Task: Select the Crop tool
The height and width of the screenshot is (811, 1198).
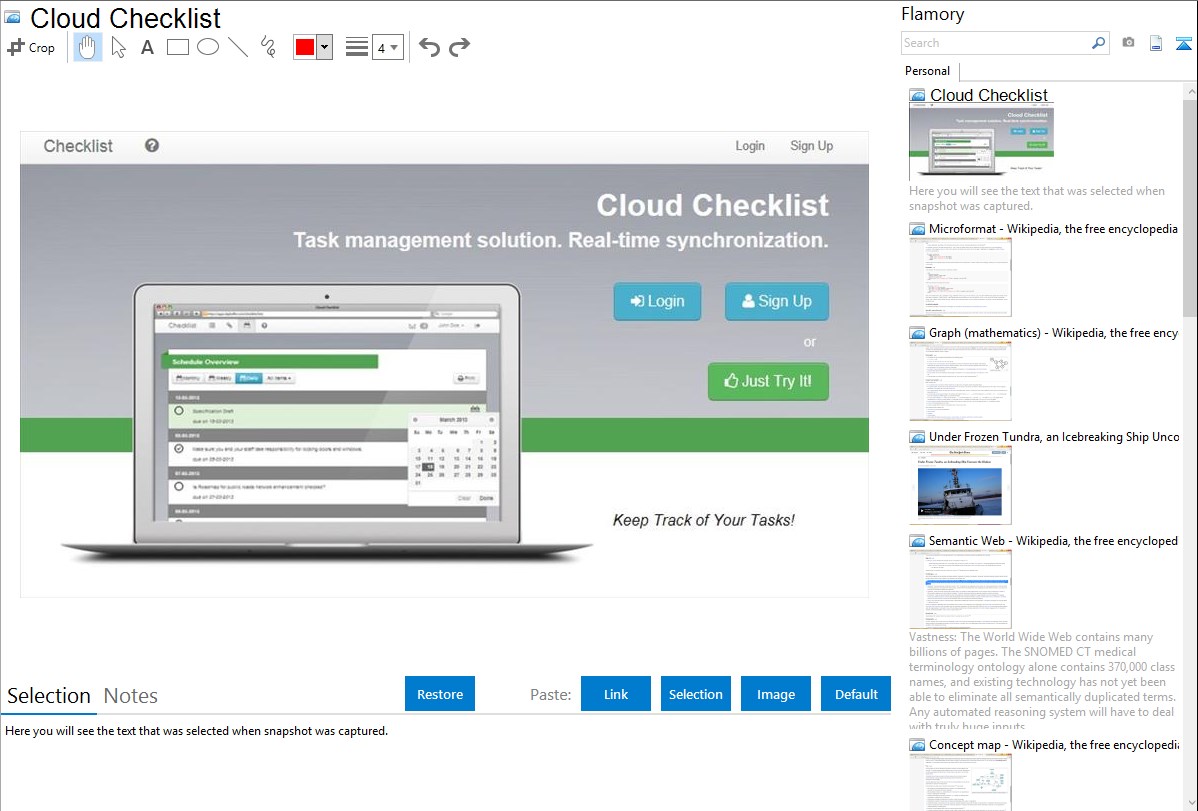Action: coord(31,47)
